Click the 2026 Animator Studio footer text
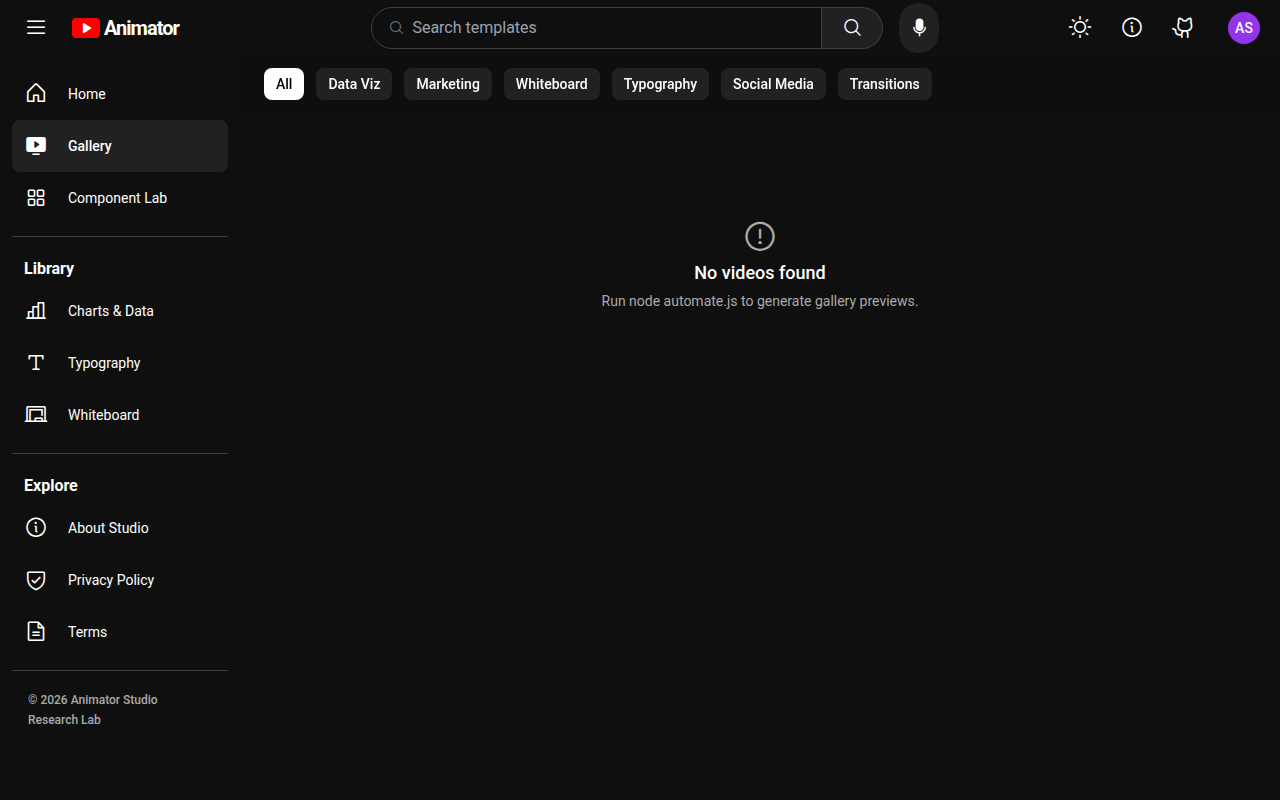The height and width of the screenshot is (800, 1280). tap(93, 700)
